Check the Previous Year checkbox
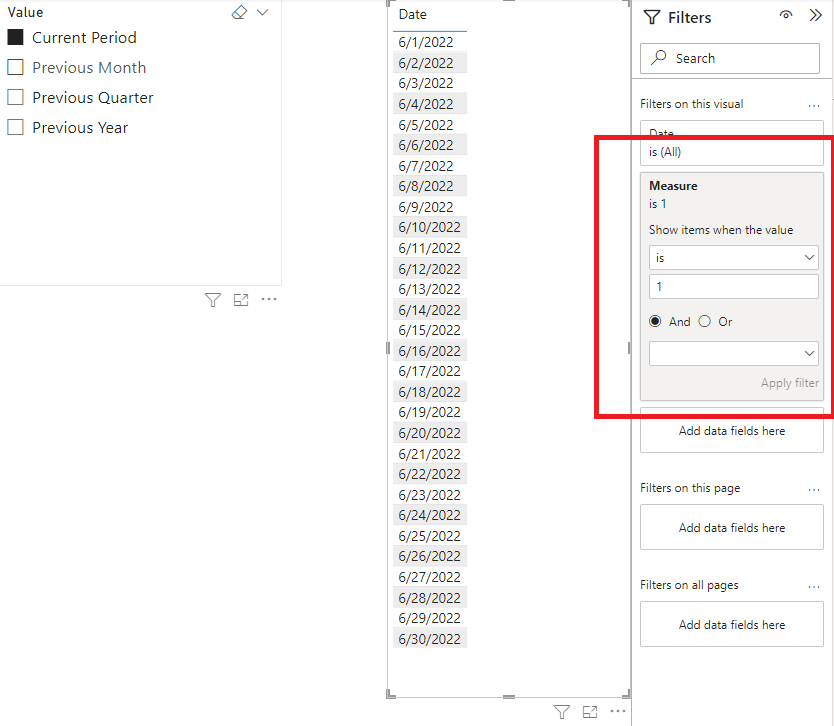This screenshot has width=834, height=726. (x=15, y=127)
